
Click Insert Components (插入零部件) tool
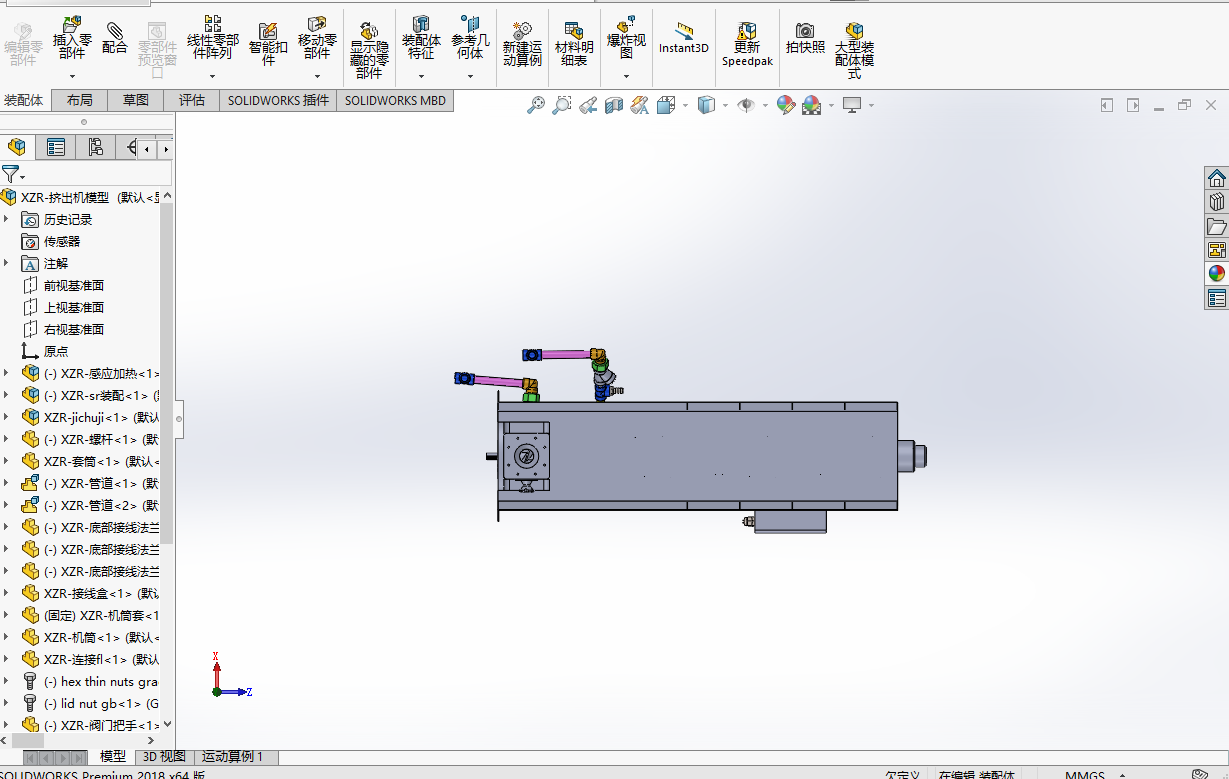tap(72, 37)
